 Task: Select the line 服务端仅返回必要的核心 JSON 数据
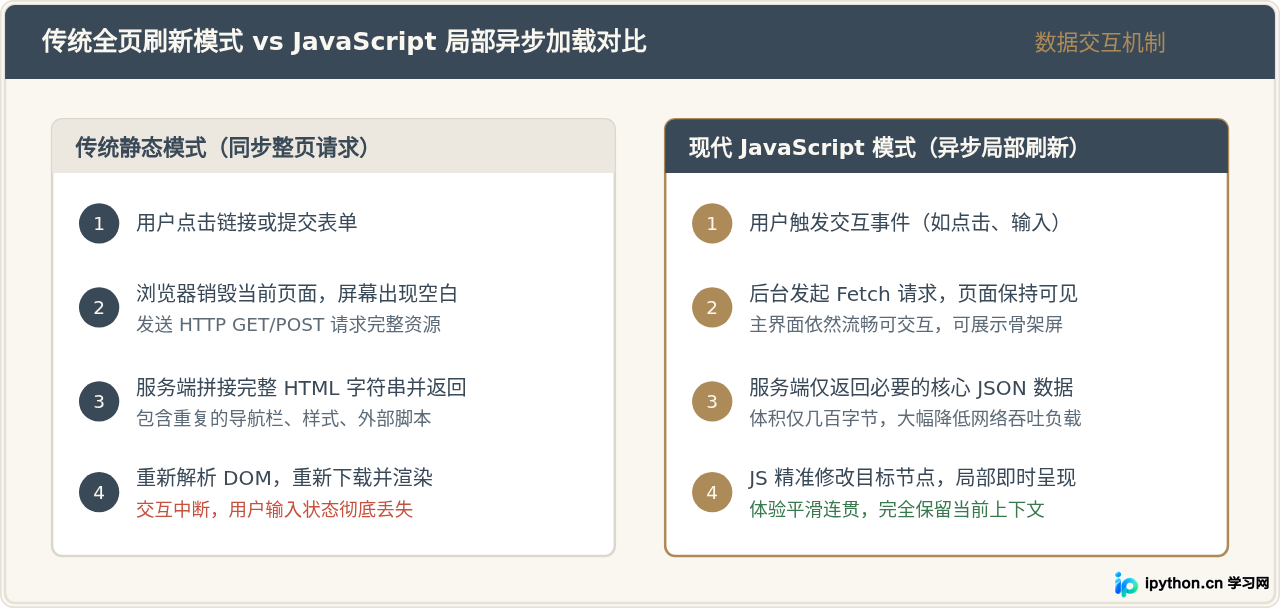point(911,388)
